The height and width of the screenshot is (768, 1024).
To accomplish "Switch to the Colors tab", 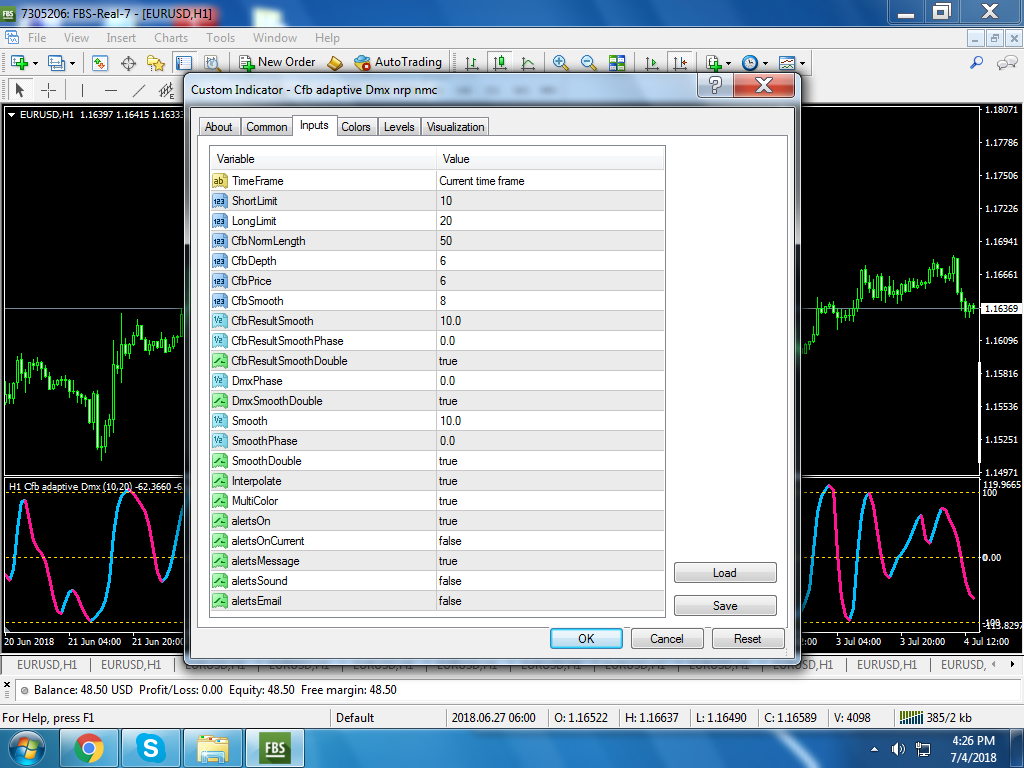I will (x=356, y=127).
